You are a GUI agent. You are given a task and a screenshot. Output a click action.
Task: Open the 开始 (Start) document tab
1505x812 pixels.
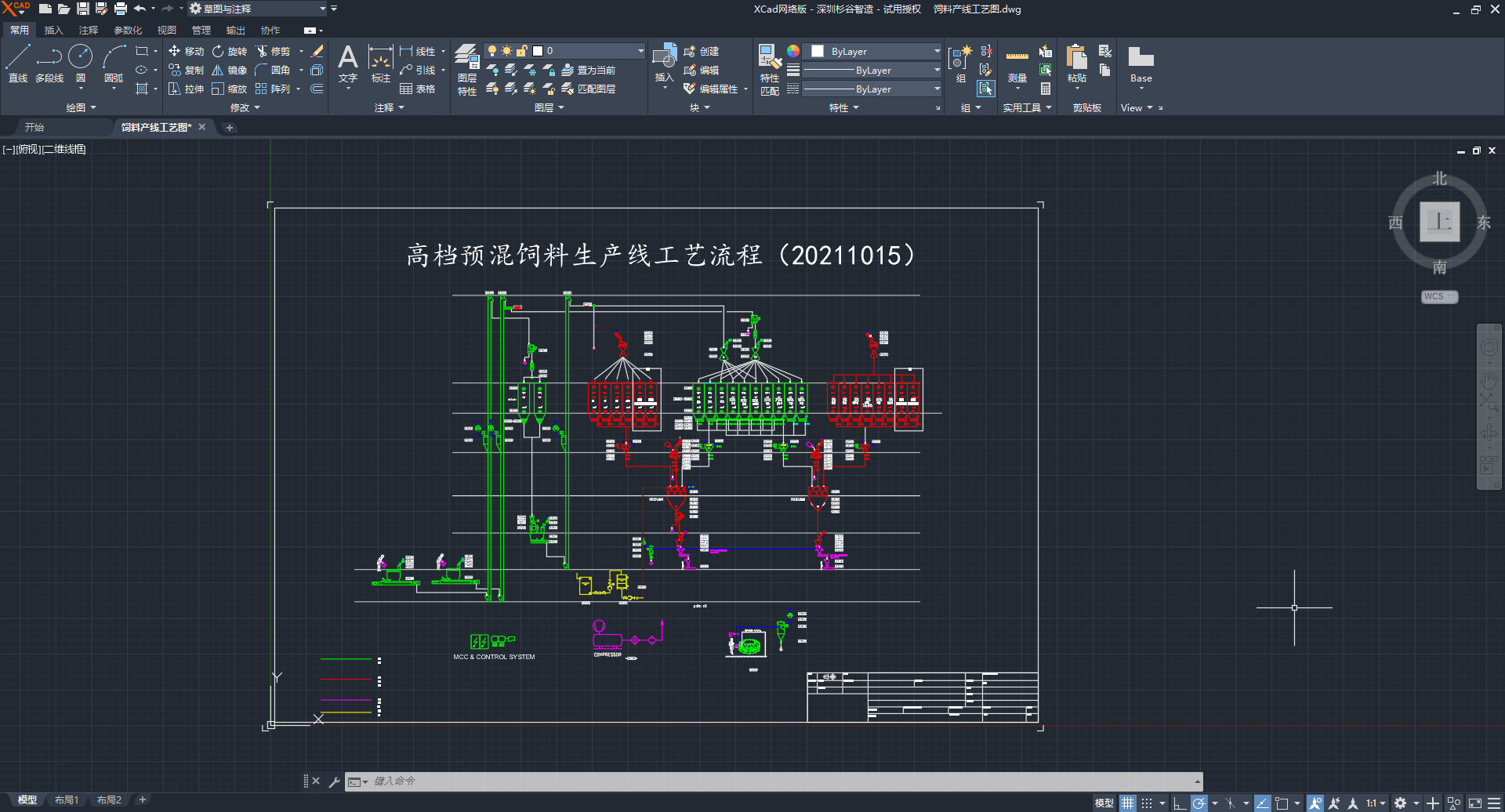pyautogui.click(x=34, y=127)
